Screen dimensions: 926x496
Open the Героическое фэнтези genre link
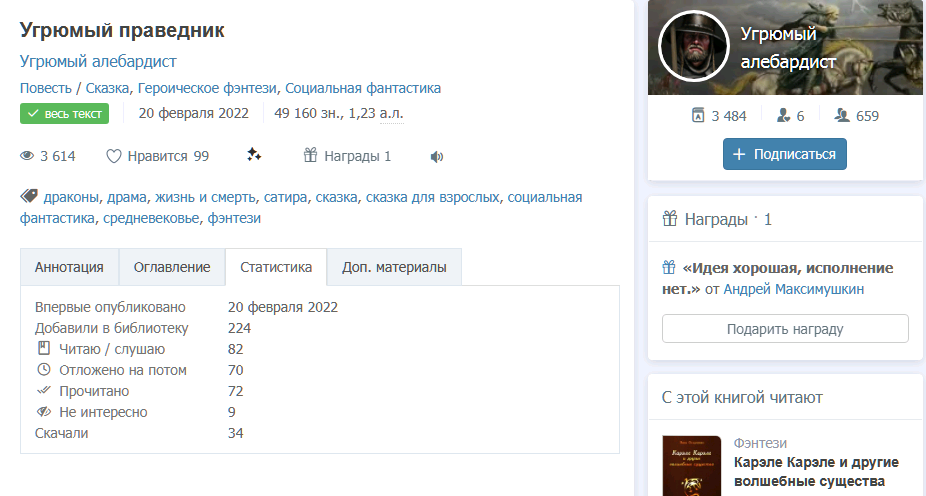point(205,88)
